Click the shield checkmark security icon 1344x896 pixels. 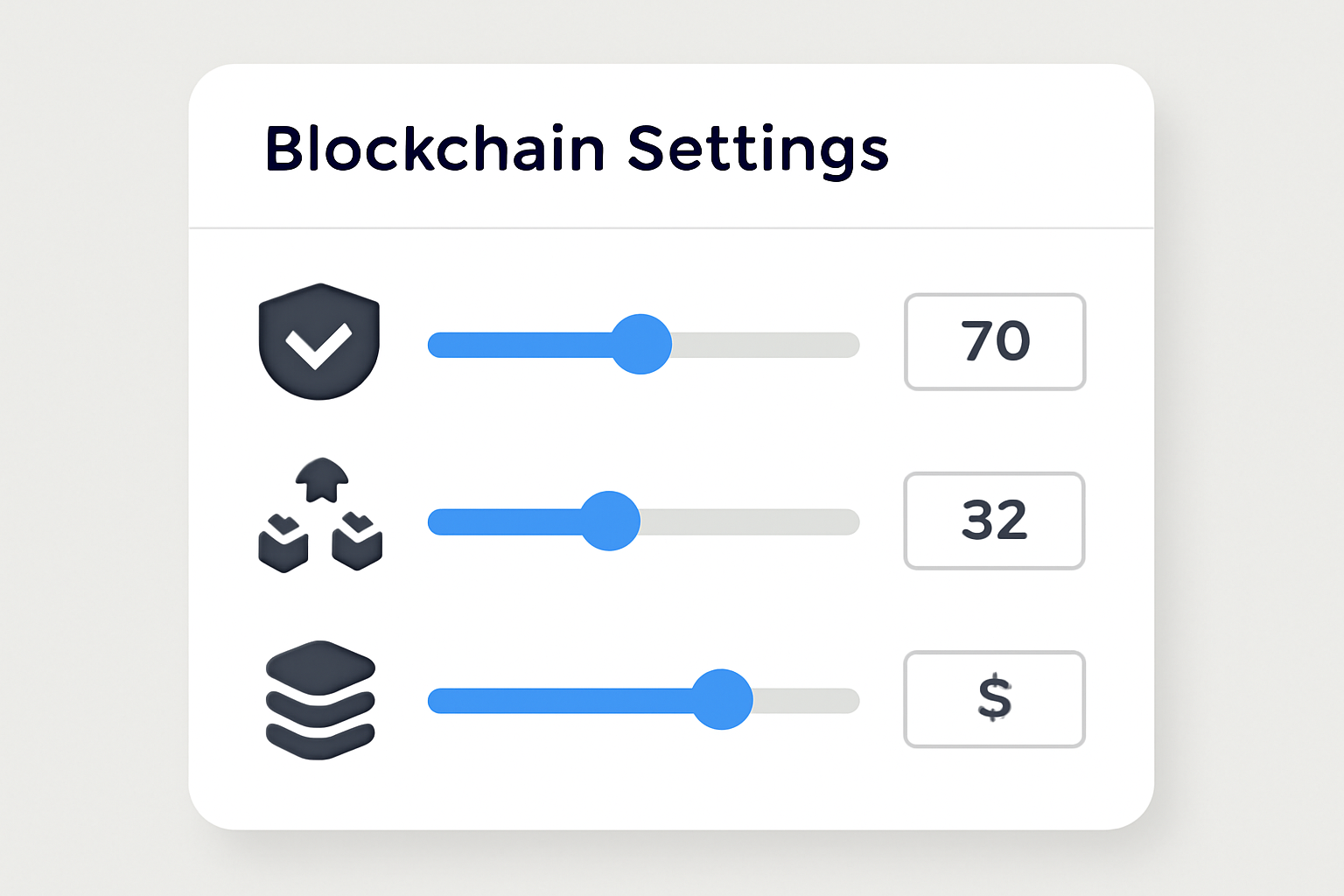coord(319,341)
